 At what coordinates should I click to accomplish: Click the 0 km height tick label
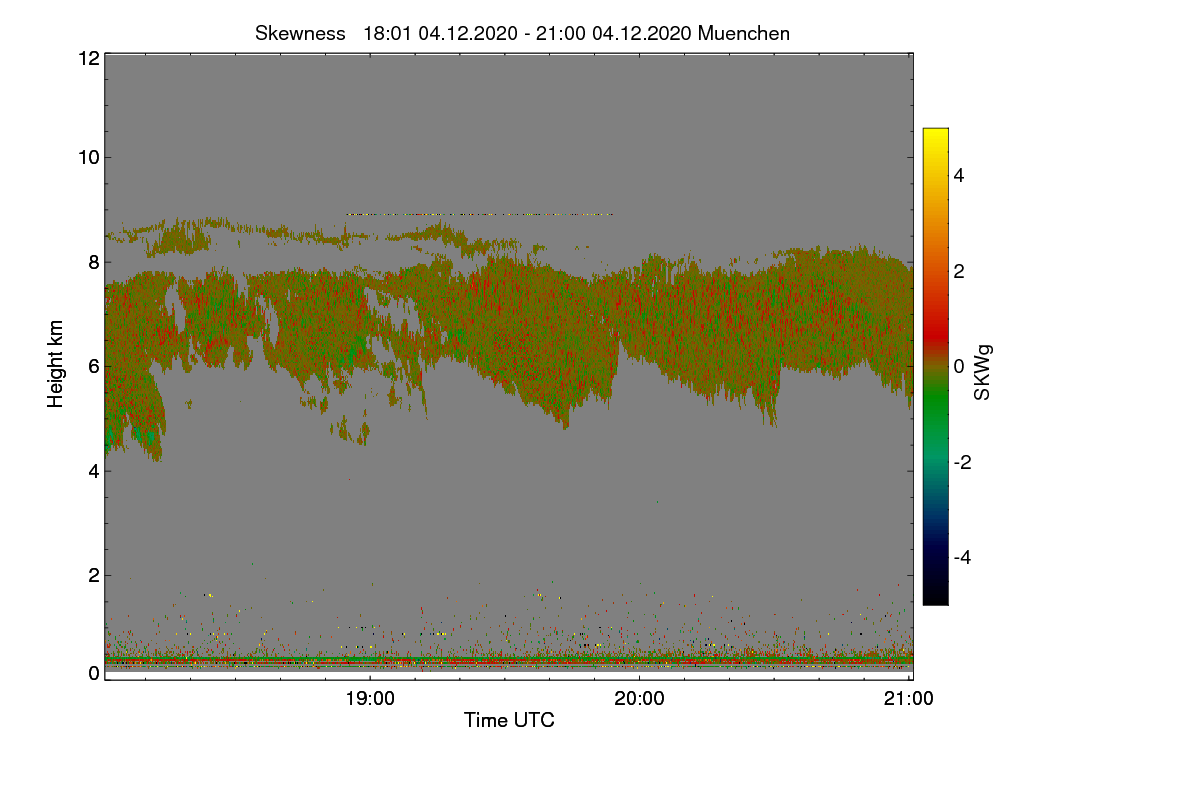93,673
